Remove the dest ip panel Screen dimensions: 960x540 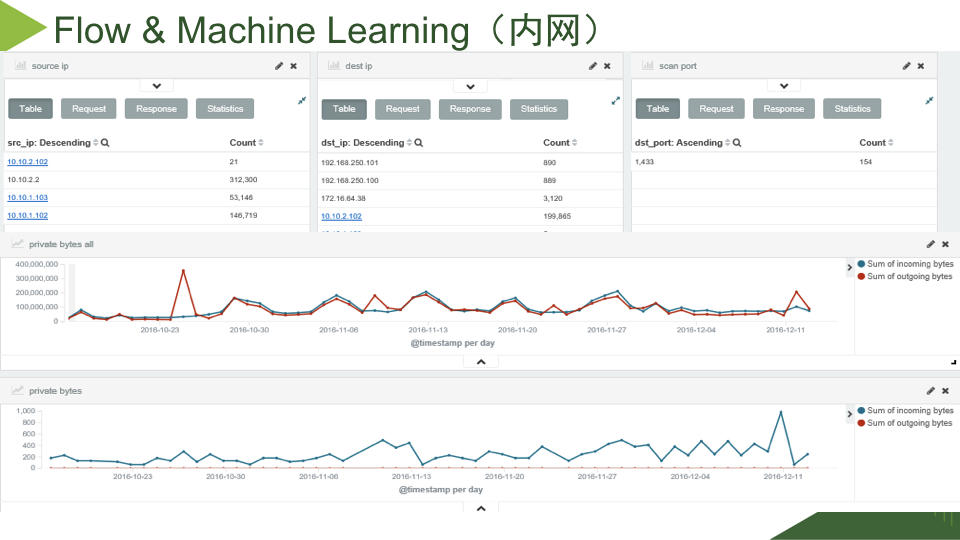point(607,66)
